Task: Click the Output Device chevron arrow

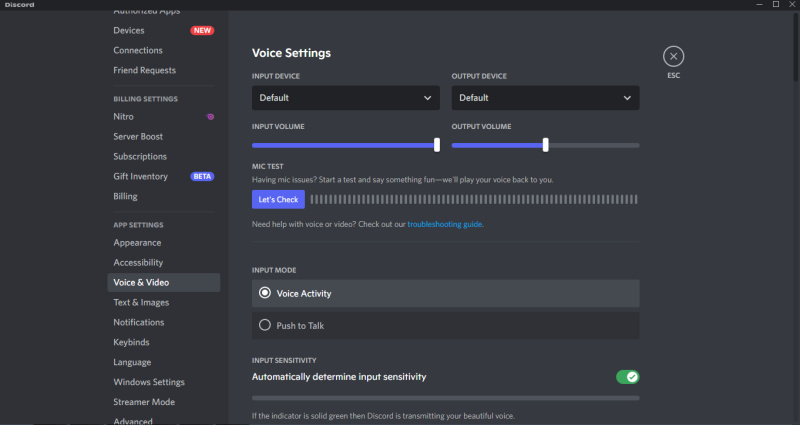Action: point(628,98)
